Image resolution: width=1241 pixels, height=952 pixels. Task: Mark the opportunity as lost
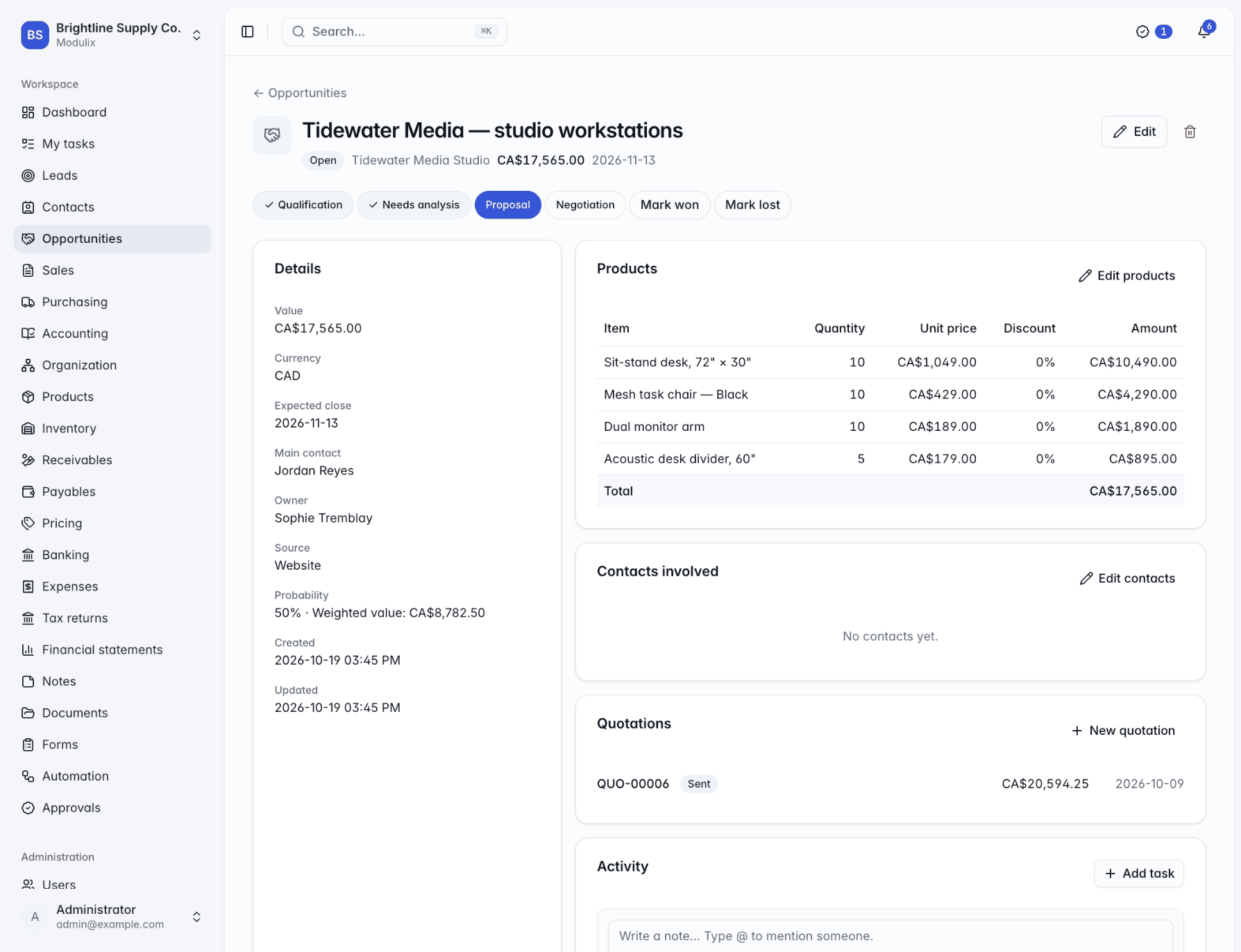click(x=752, y=205)
